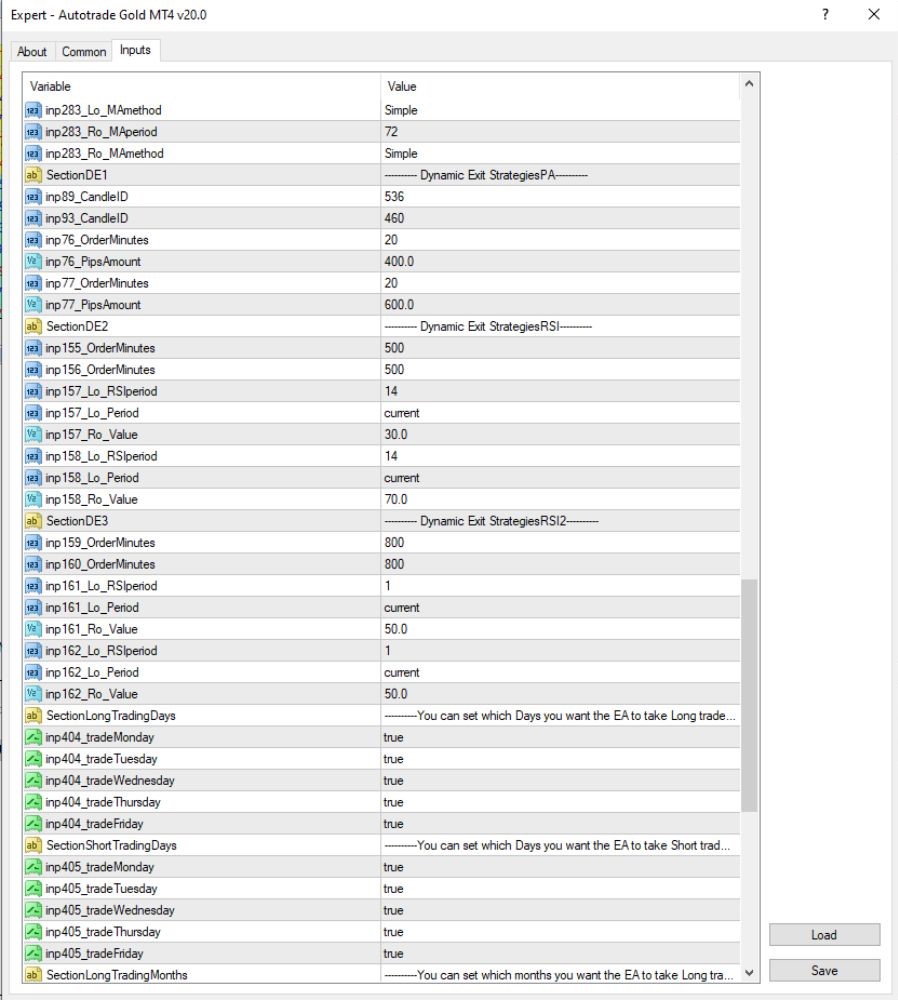Open the About tab
This screenshot has width=898, height=1000.
coord(32,52)
